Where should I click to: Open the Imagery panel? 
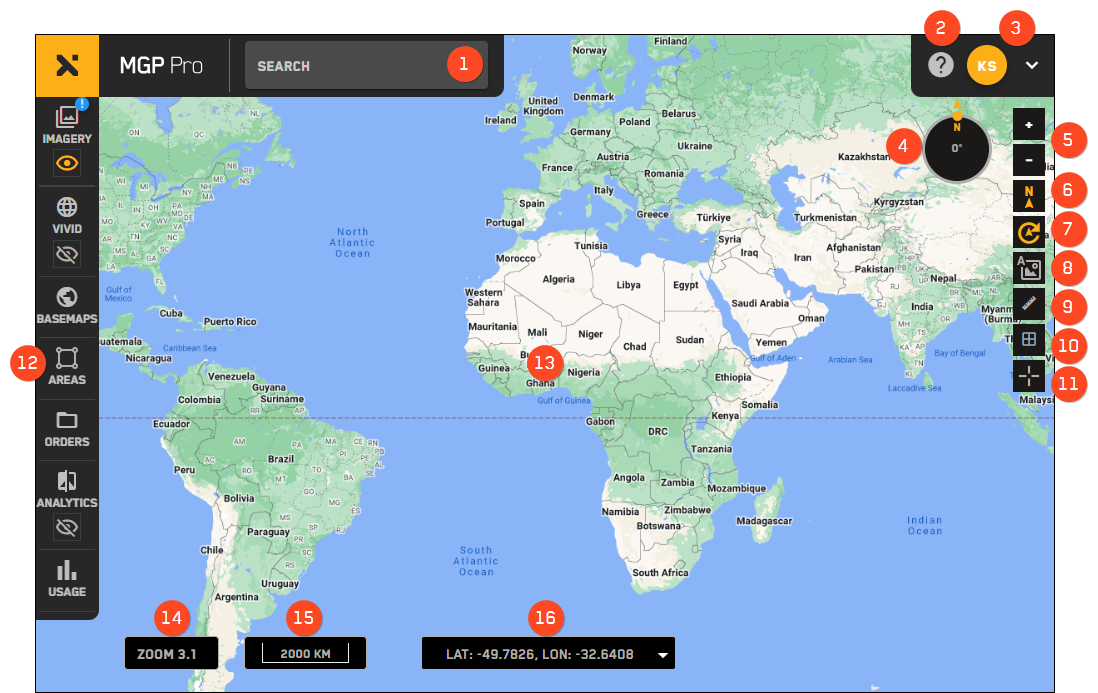tap(67, 123)
